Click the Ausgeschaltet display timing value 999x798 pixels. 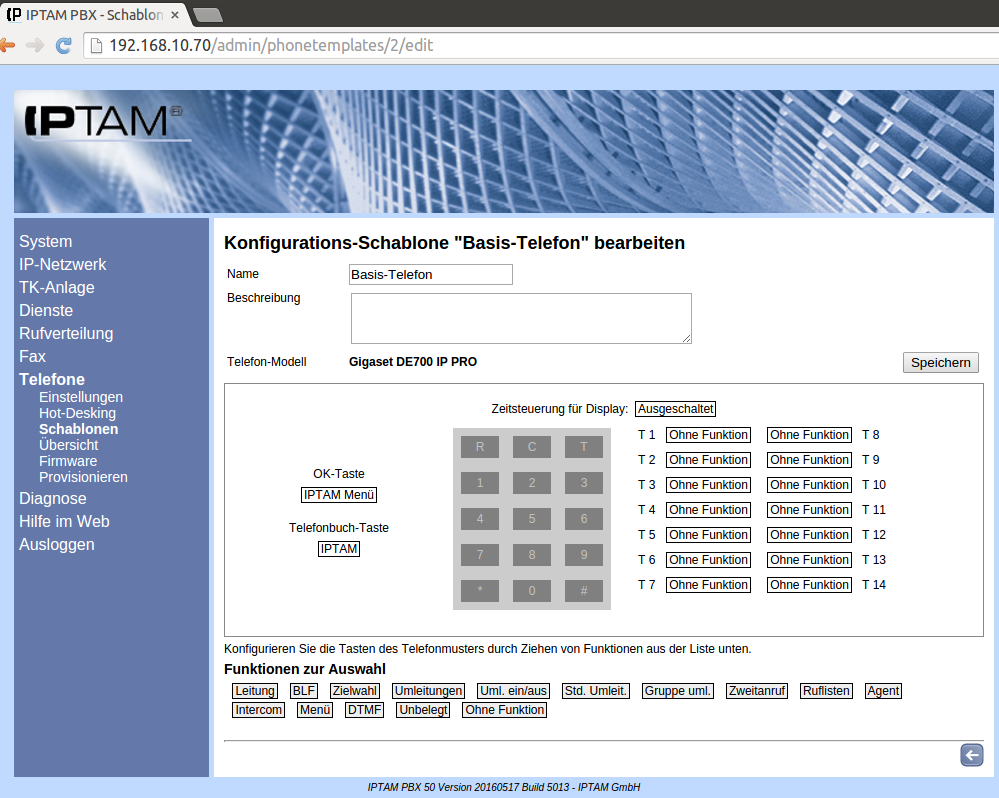tap(675, 409)
